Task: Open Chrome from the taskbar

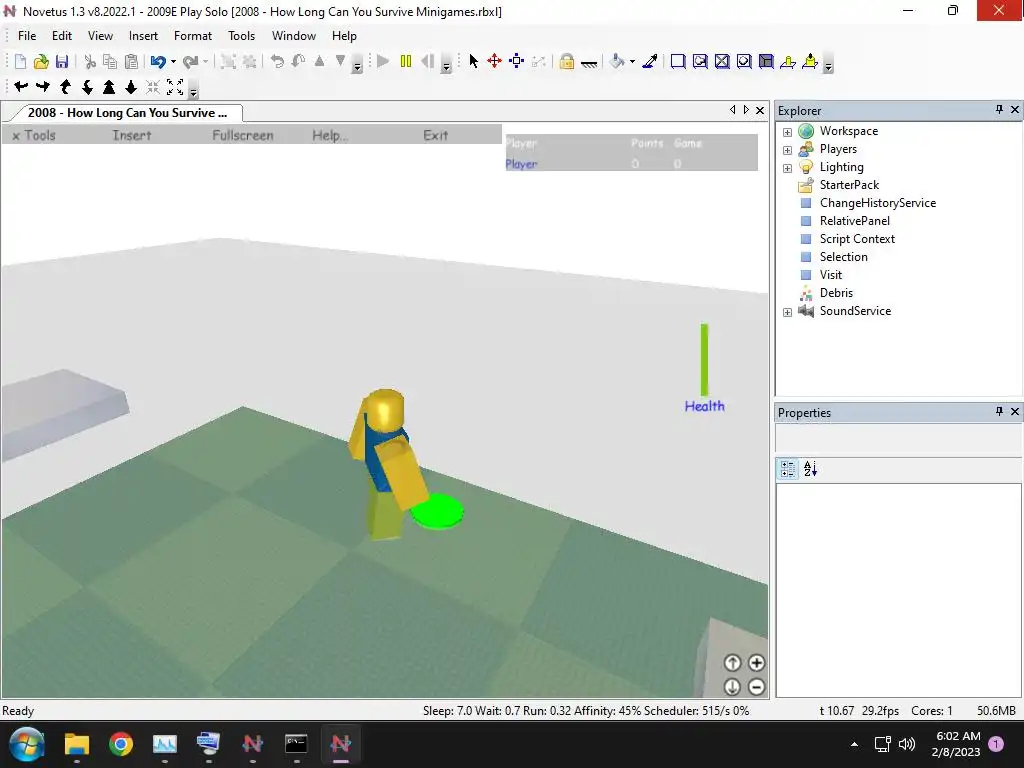Action: pos(121,744)
